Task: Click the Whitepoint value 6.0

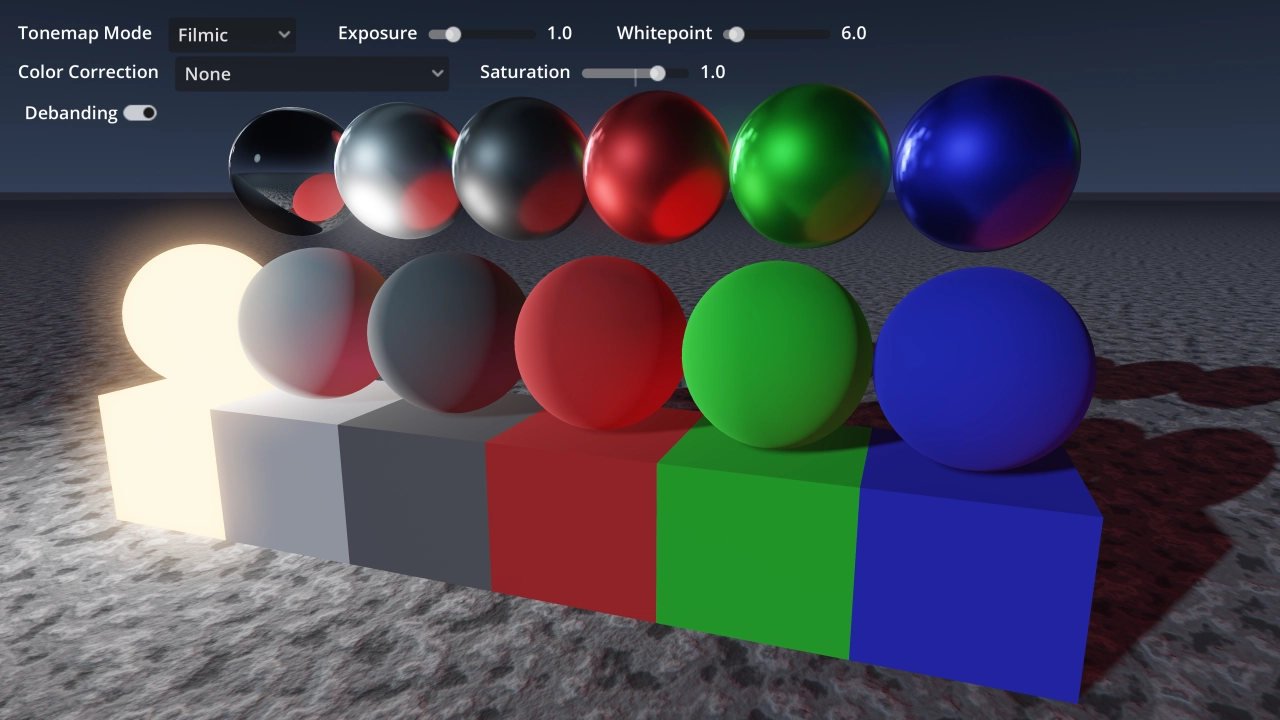Action: click(853, 34)
